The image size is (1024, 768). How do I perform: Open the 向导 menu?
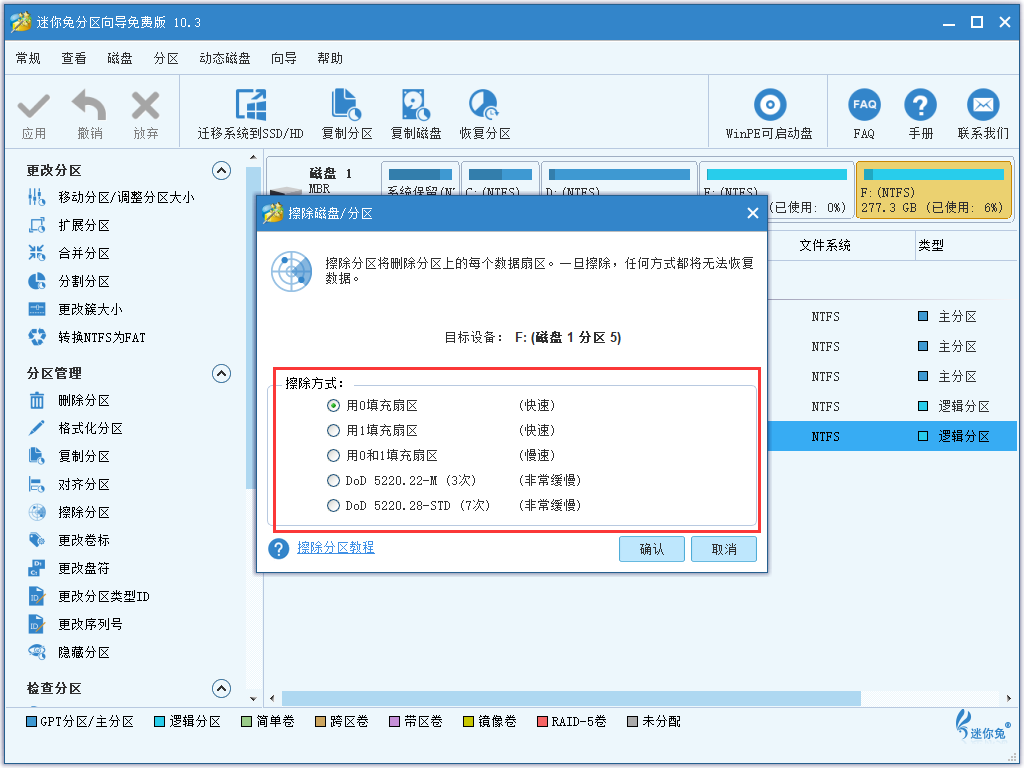click(283, 59)
